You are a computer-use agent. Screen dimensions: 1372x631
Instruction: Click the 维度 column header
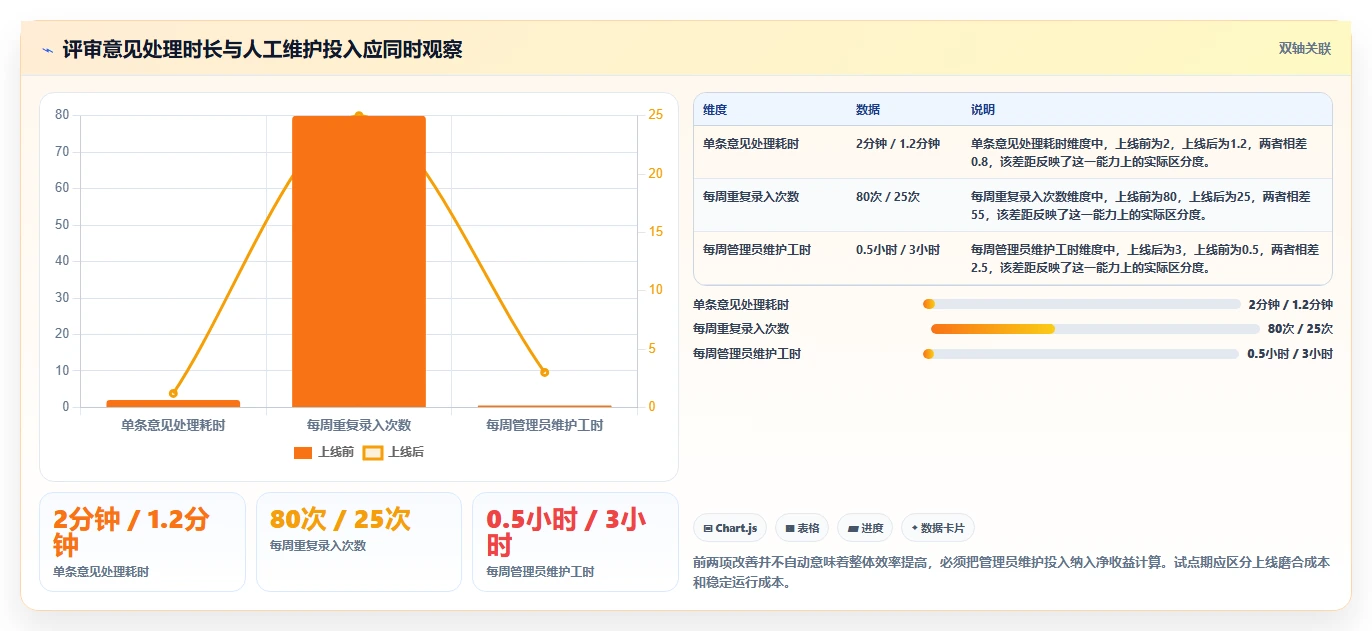pyautogui.click(x=715, y=110)
